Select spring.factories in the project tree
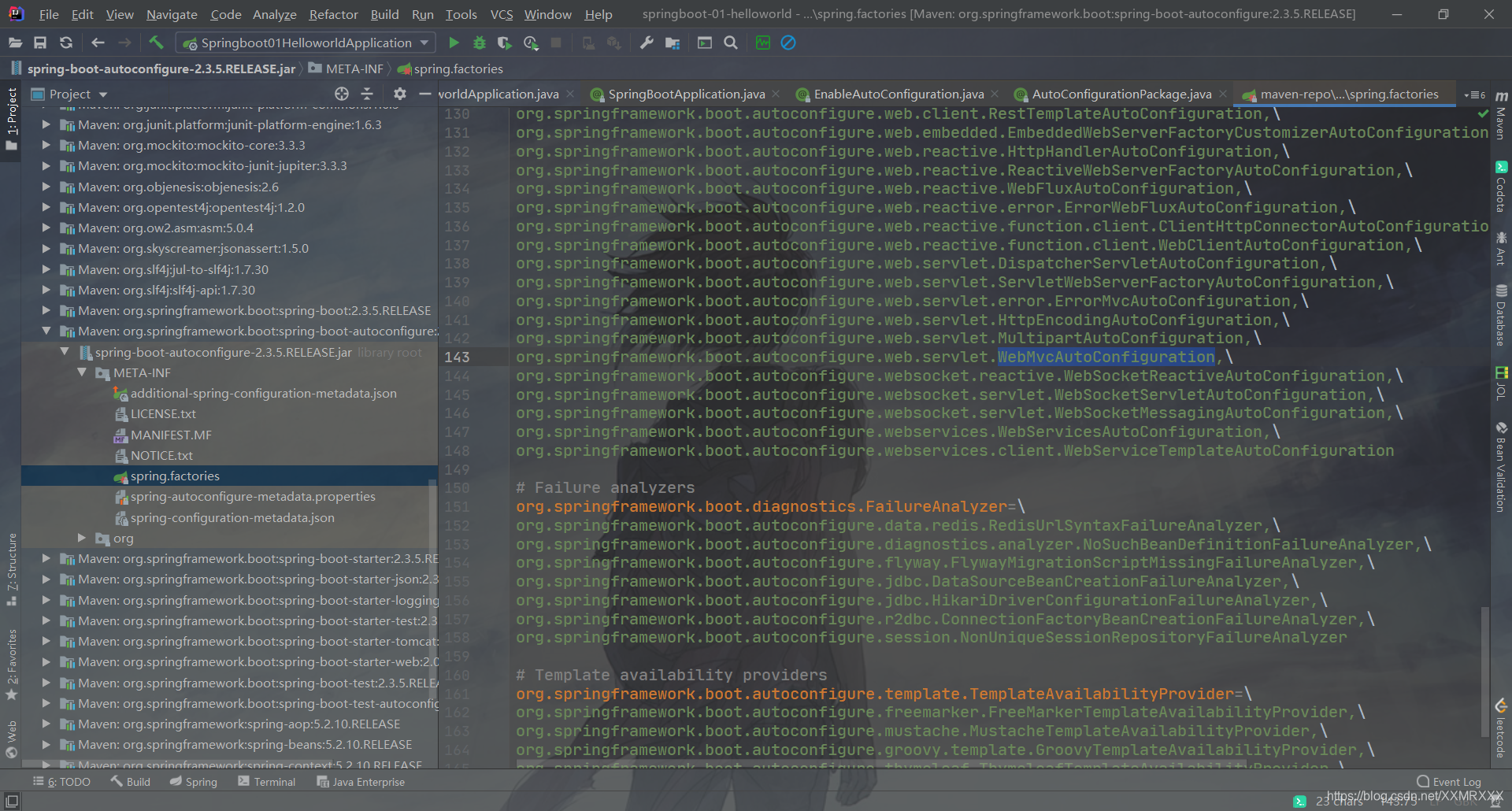Image resolution: width=1512 pixels, height=811 pixels. point(175,476)
